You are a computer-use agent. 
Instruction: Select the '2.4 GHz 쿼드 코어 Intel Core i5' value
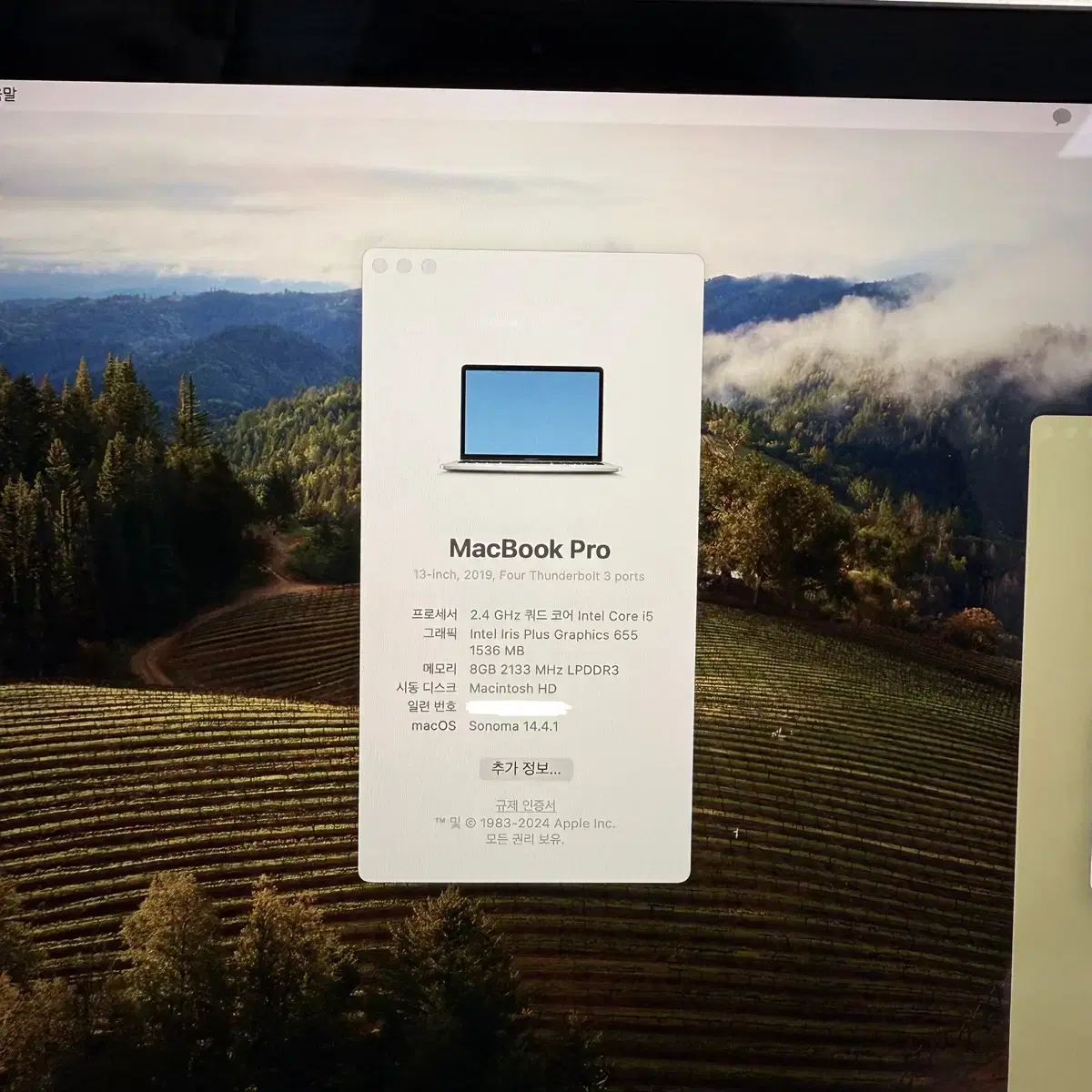(561, 616)
